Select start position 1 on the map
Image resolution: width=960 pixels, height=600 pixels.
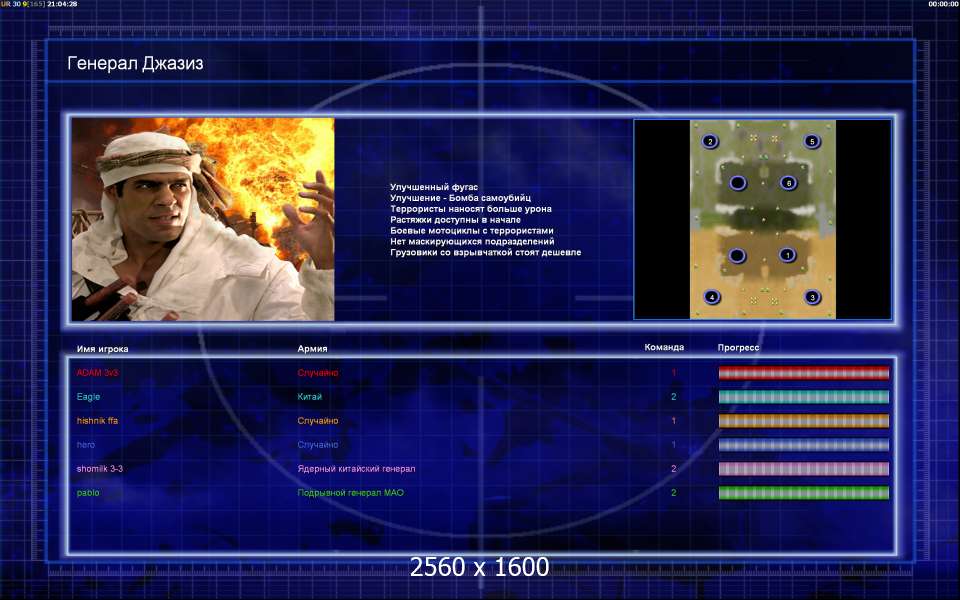click(788, 255)
